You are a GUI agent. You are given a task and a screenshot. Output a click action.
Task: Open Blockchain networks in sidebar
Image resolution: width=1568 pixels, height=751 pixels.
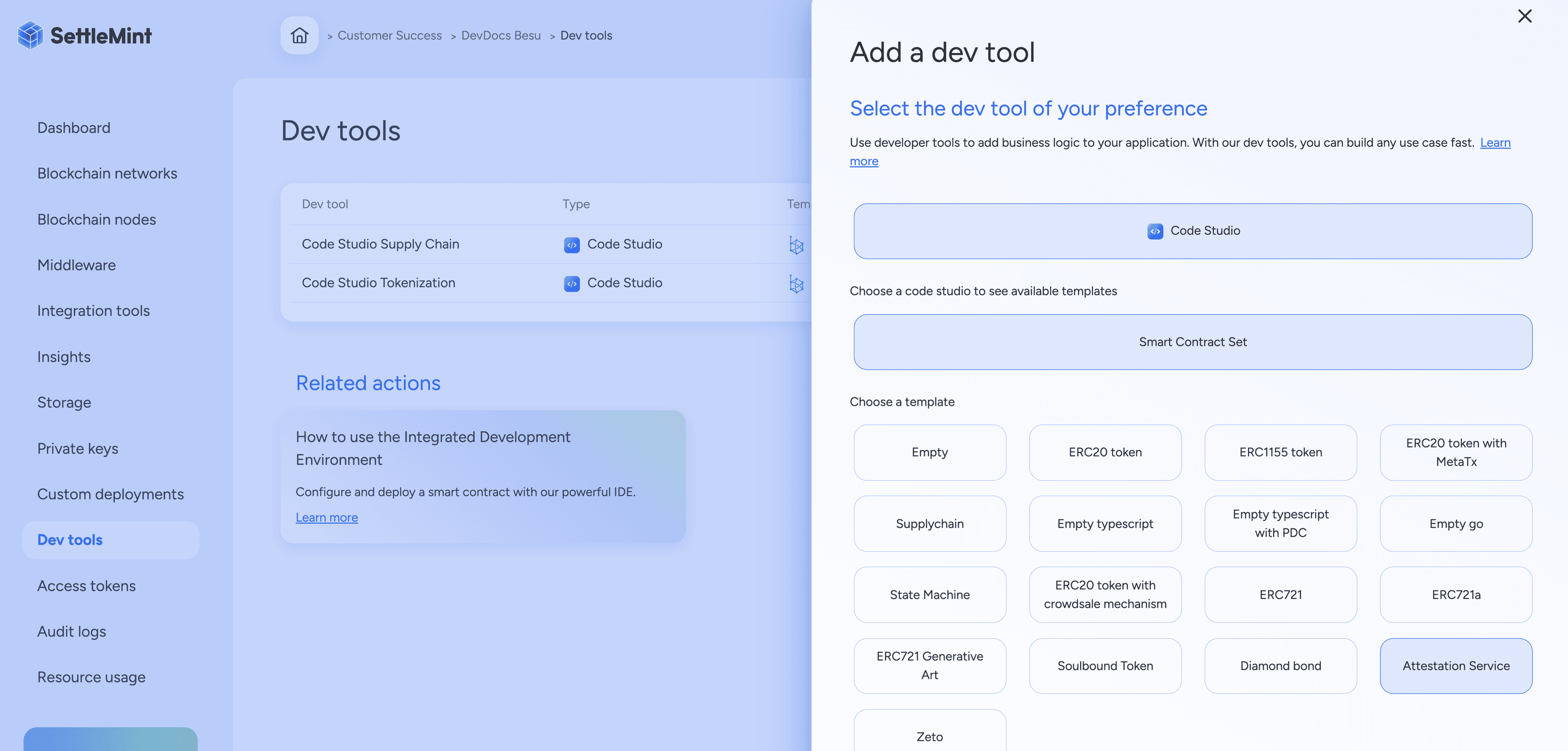point(107,174)
